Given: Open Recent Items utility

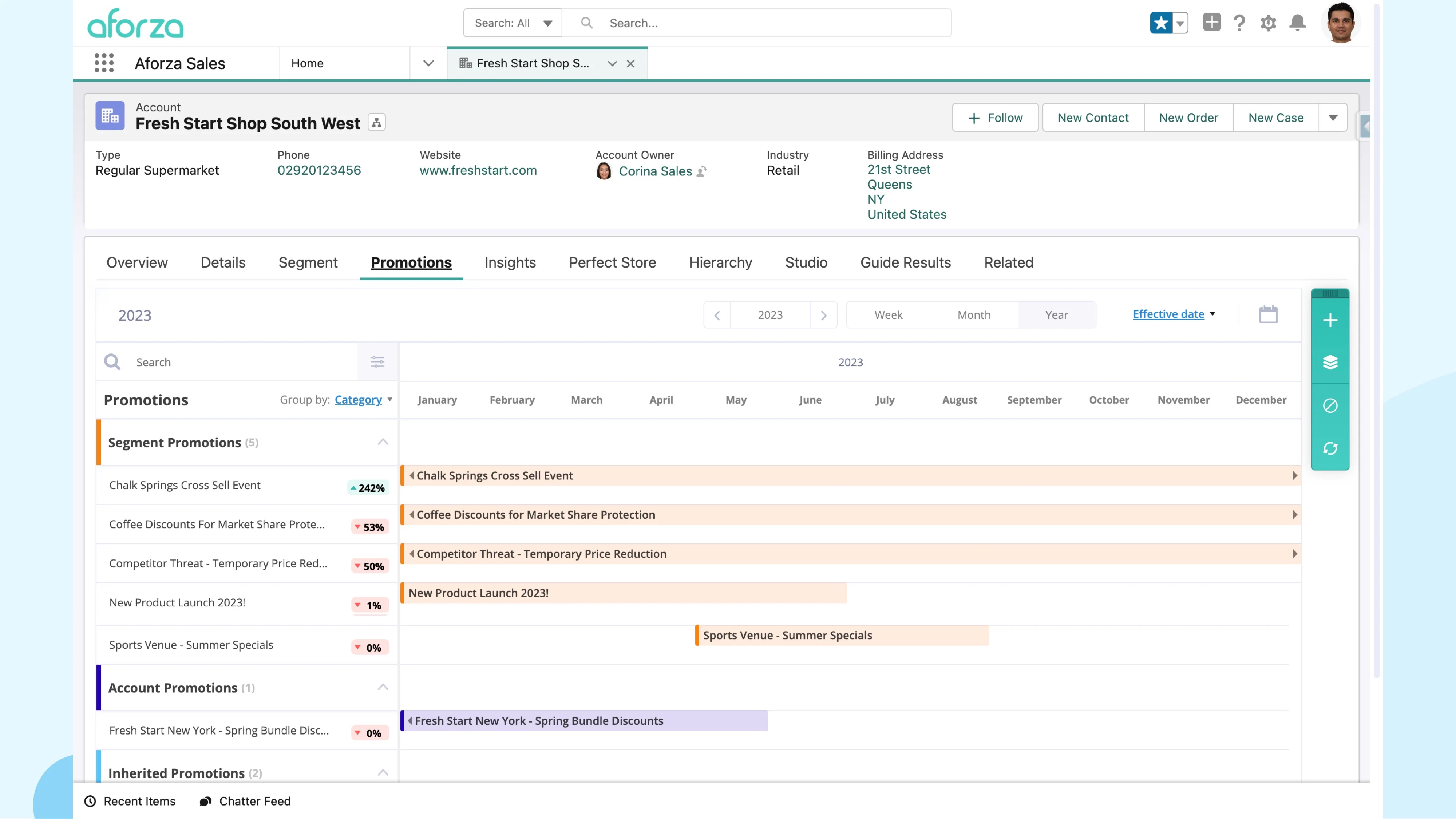Looking at the screenshot, I should 130,801.
